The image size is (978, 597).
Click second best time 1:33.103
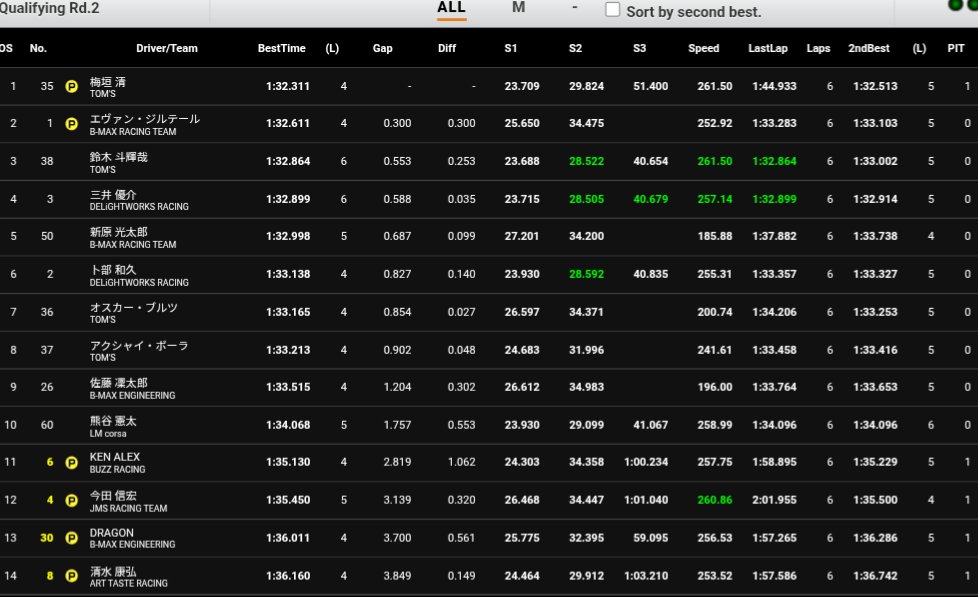[875, 124]
